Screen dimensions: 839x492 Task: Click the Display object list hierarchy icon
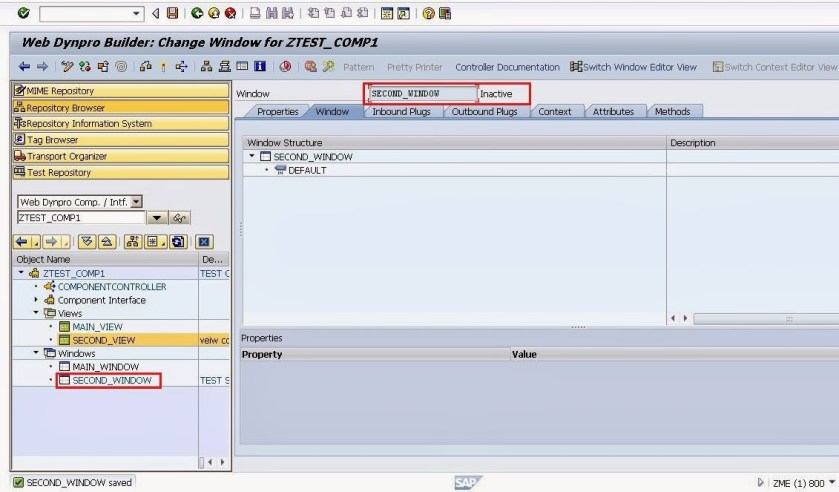[x=207, y=66]
